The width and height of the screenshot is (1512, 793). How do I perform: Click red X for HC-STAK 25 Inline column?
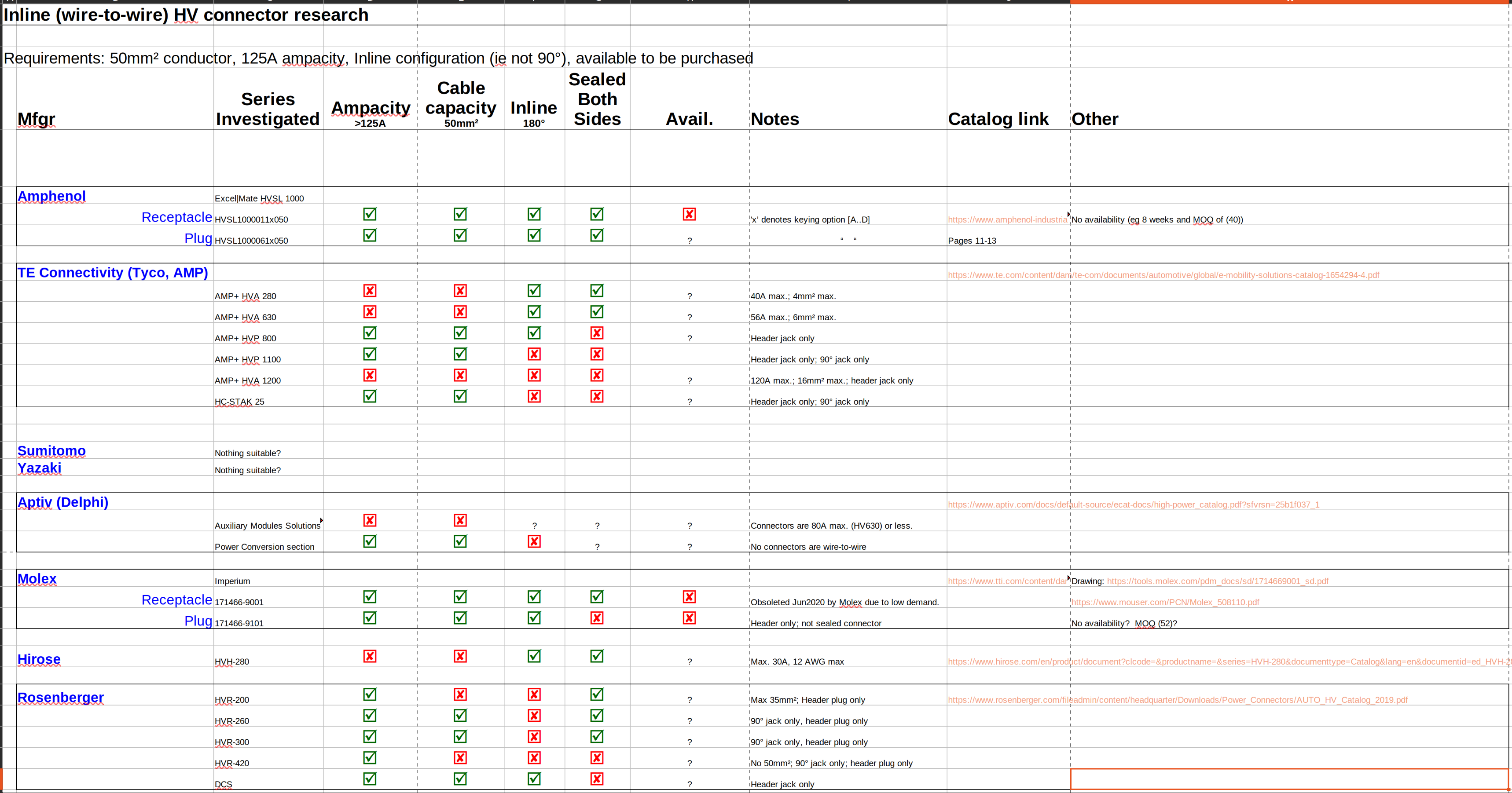click(x=534, y=396)
